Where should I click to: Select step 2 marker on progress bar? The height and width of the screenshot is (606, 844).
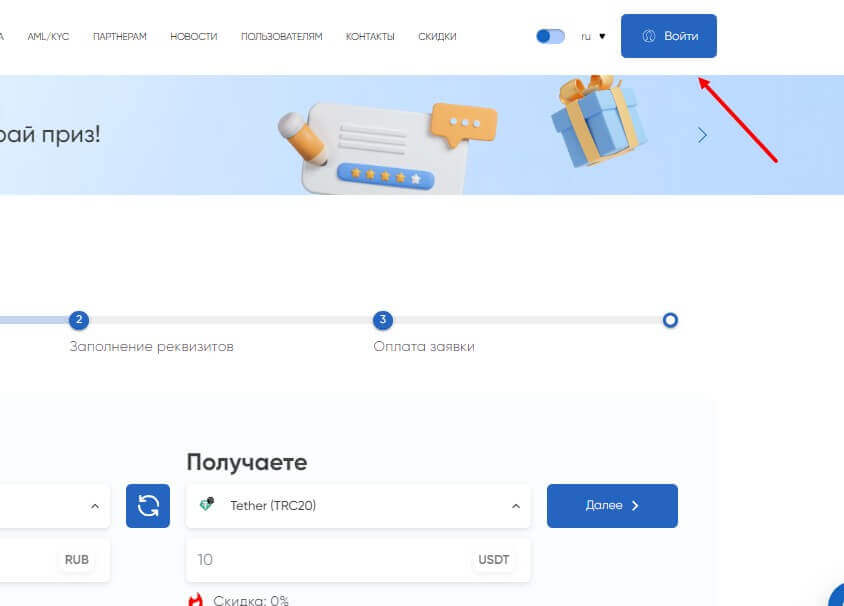(x=79, y=320)
